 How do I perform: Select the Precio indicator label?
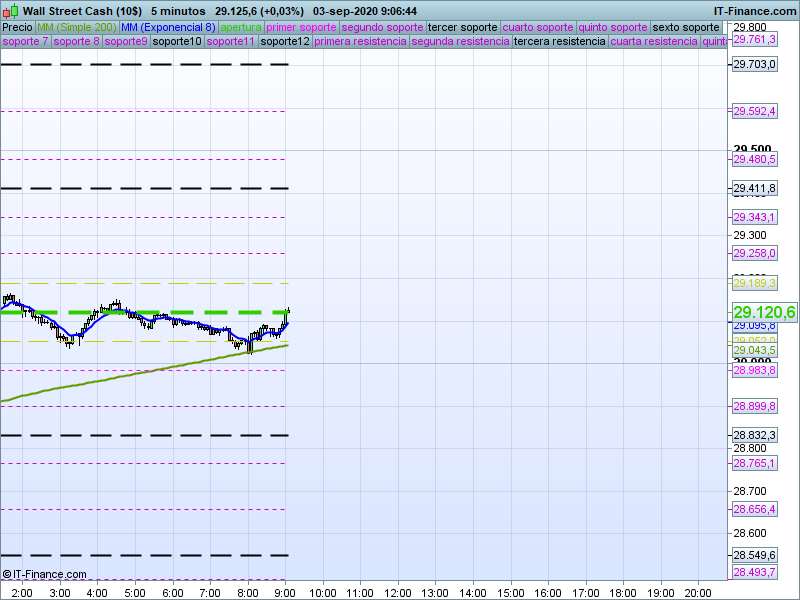(x=17, y=27)
